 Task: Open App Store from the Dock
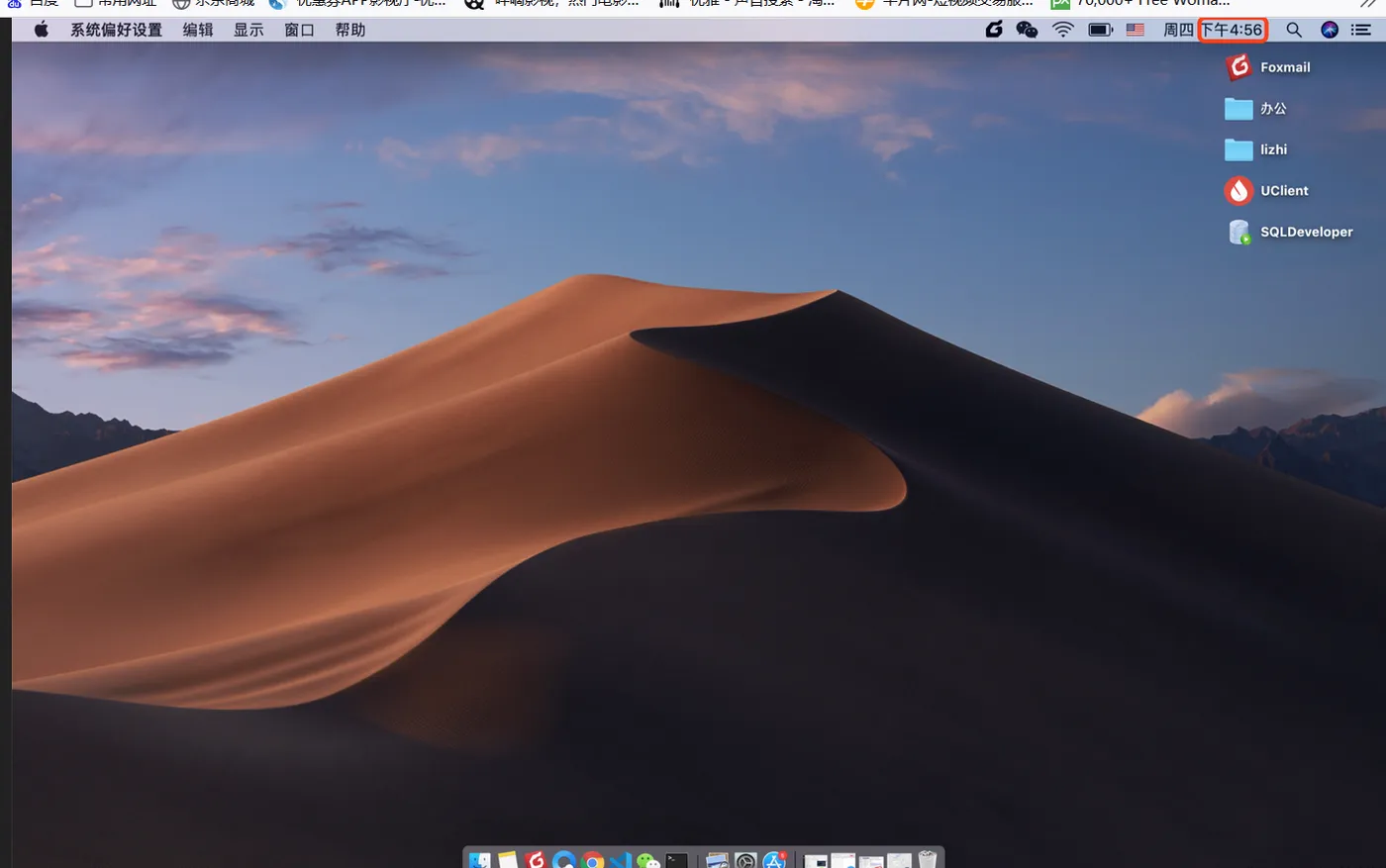(775, 860)
